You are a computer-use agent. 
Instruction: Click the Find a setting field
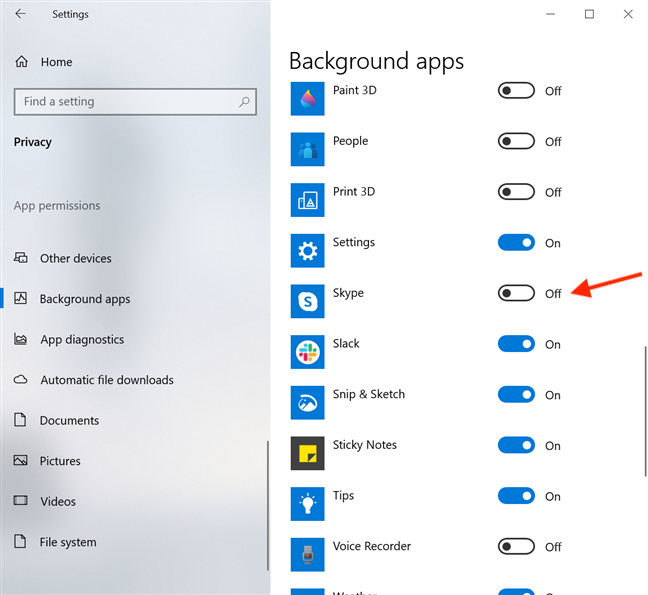135,102
